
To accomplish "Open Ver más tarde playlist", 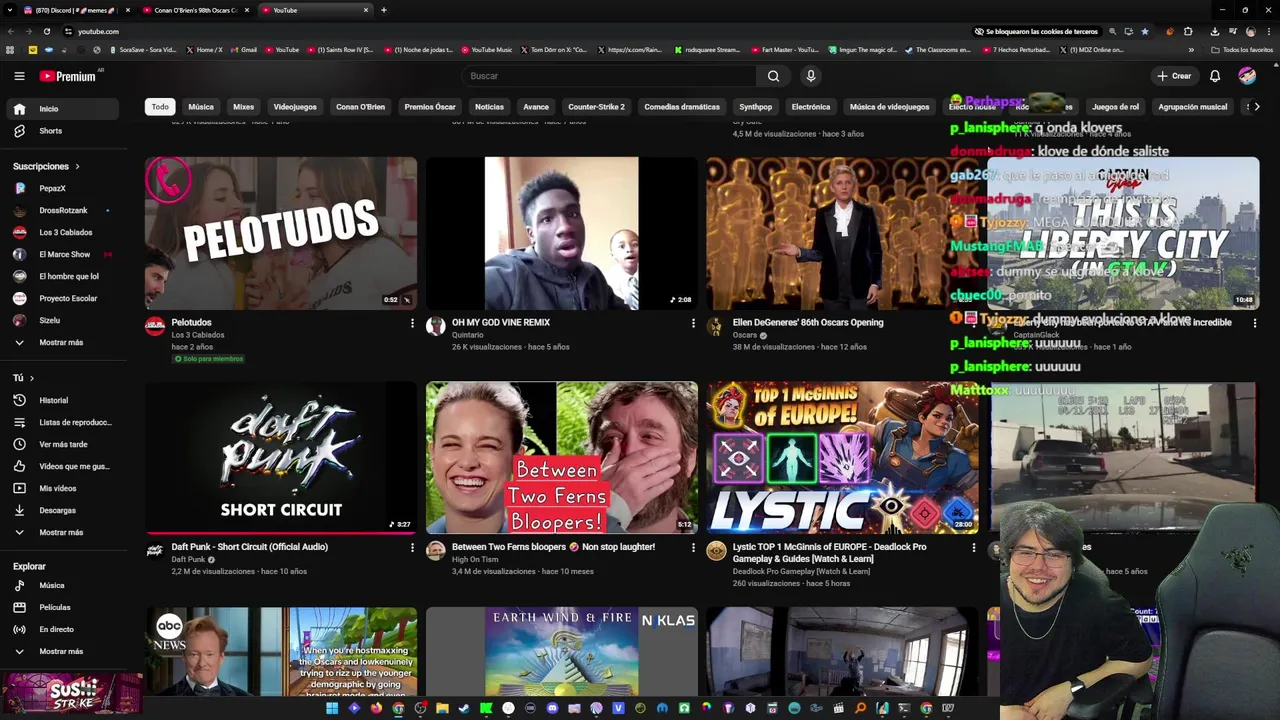I will tap(62, 444).
